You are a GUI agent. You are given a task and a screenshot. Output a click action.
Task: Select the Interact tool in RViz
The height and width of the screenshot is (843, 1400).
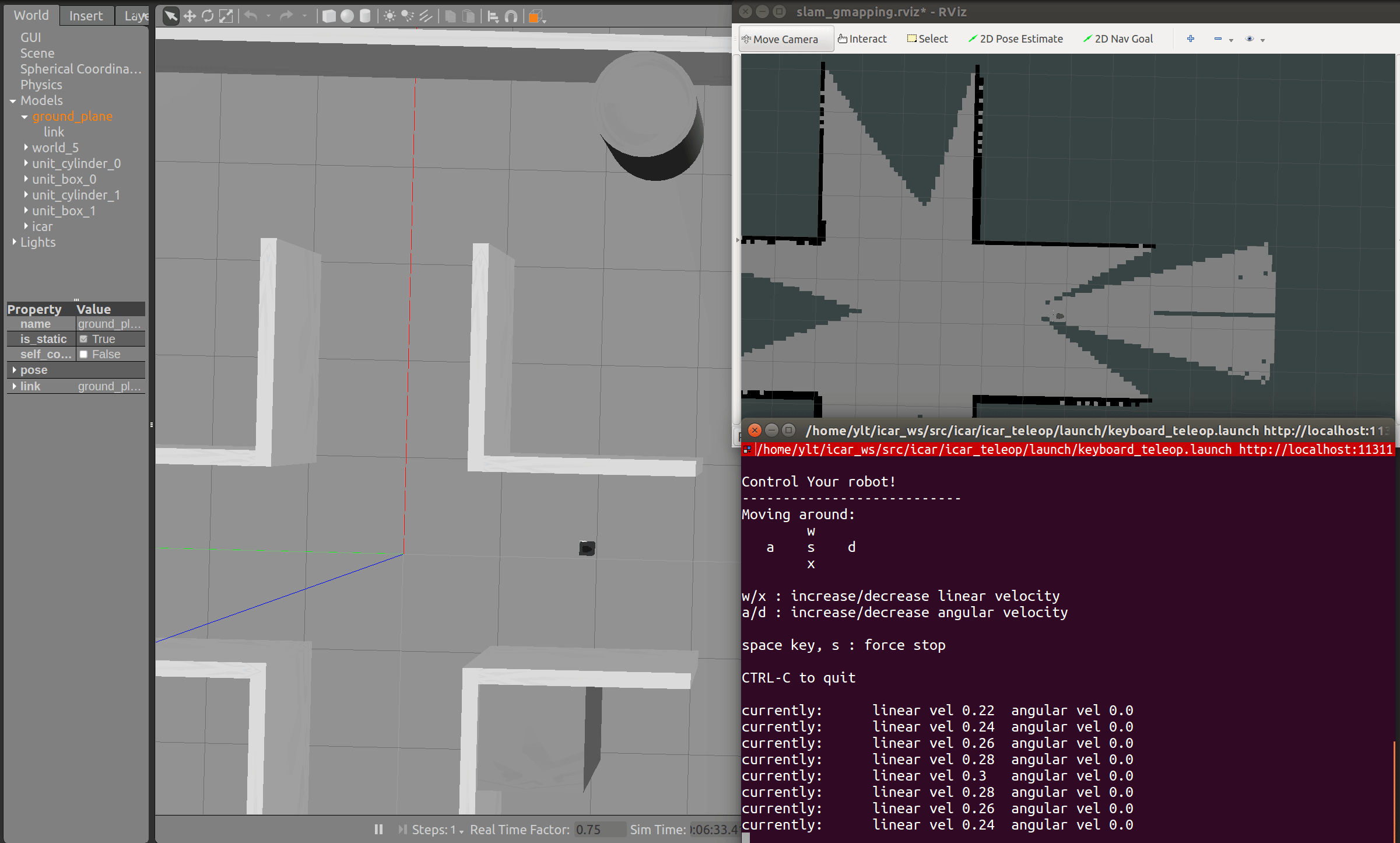pos(862,39)
